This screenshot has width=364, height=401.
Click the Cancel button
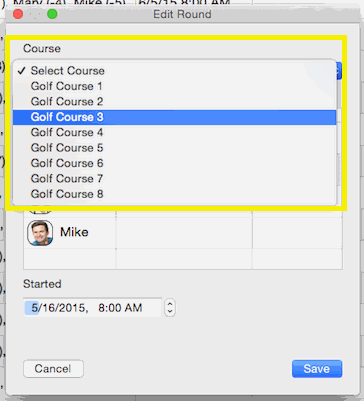pyautogui.click(x=53, y=369)
